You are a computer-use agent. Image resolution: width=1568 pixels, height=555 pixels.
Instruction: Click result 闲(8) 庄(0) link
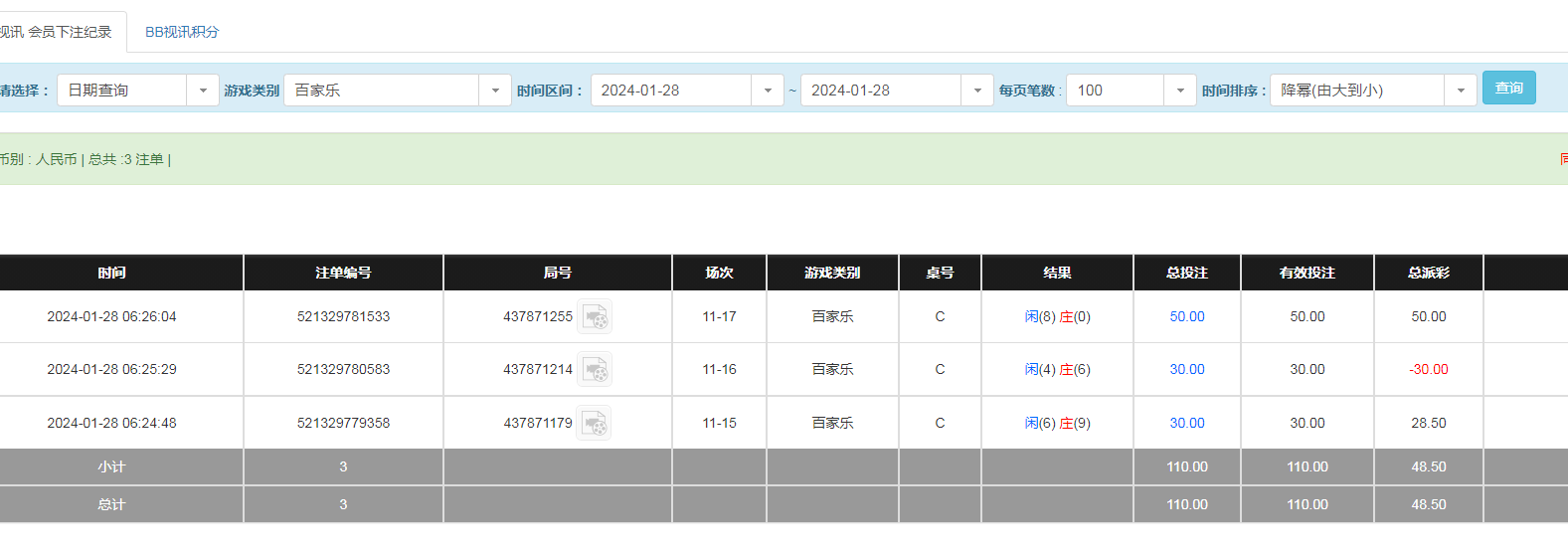[x=1057, y=317]
